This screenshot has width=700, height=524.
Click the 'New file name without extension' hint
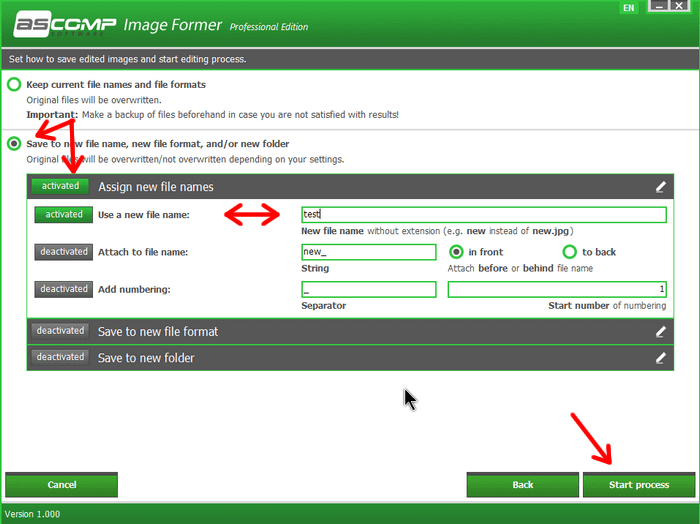tap(437, 231)
